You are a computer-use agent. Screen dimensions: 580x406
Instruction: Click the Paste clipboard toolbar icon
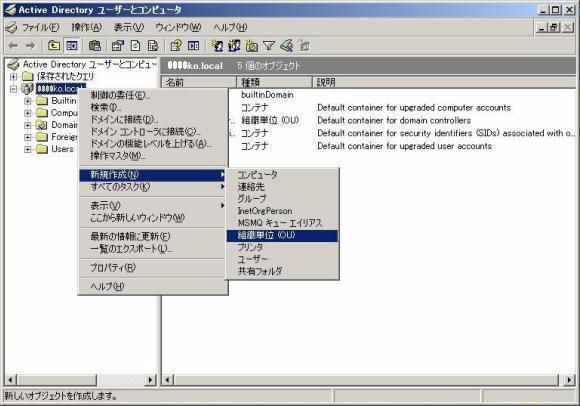pos(95,46)
